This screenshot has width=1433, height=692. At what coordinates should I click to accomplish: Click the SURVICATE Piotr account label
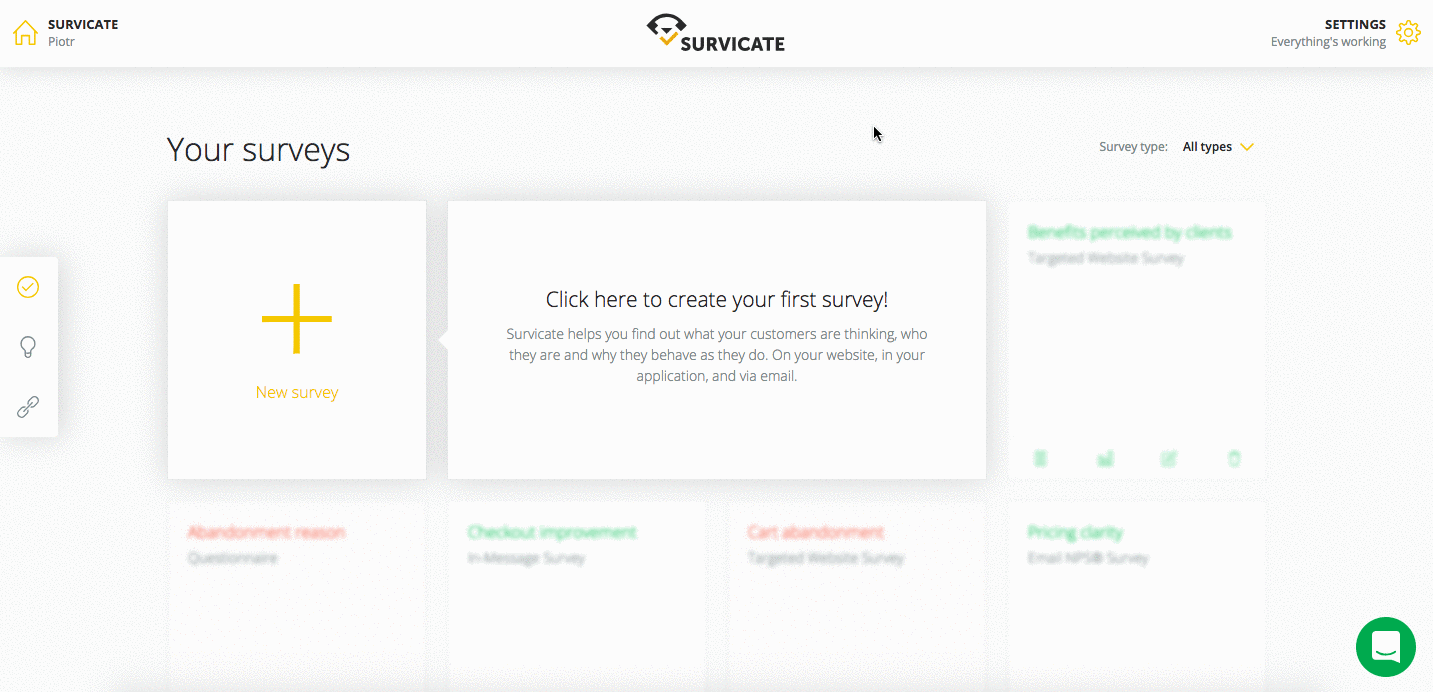coord(83,33)
